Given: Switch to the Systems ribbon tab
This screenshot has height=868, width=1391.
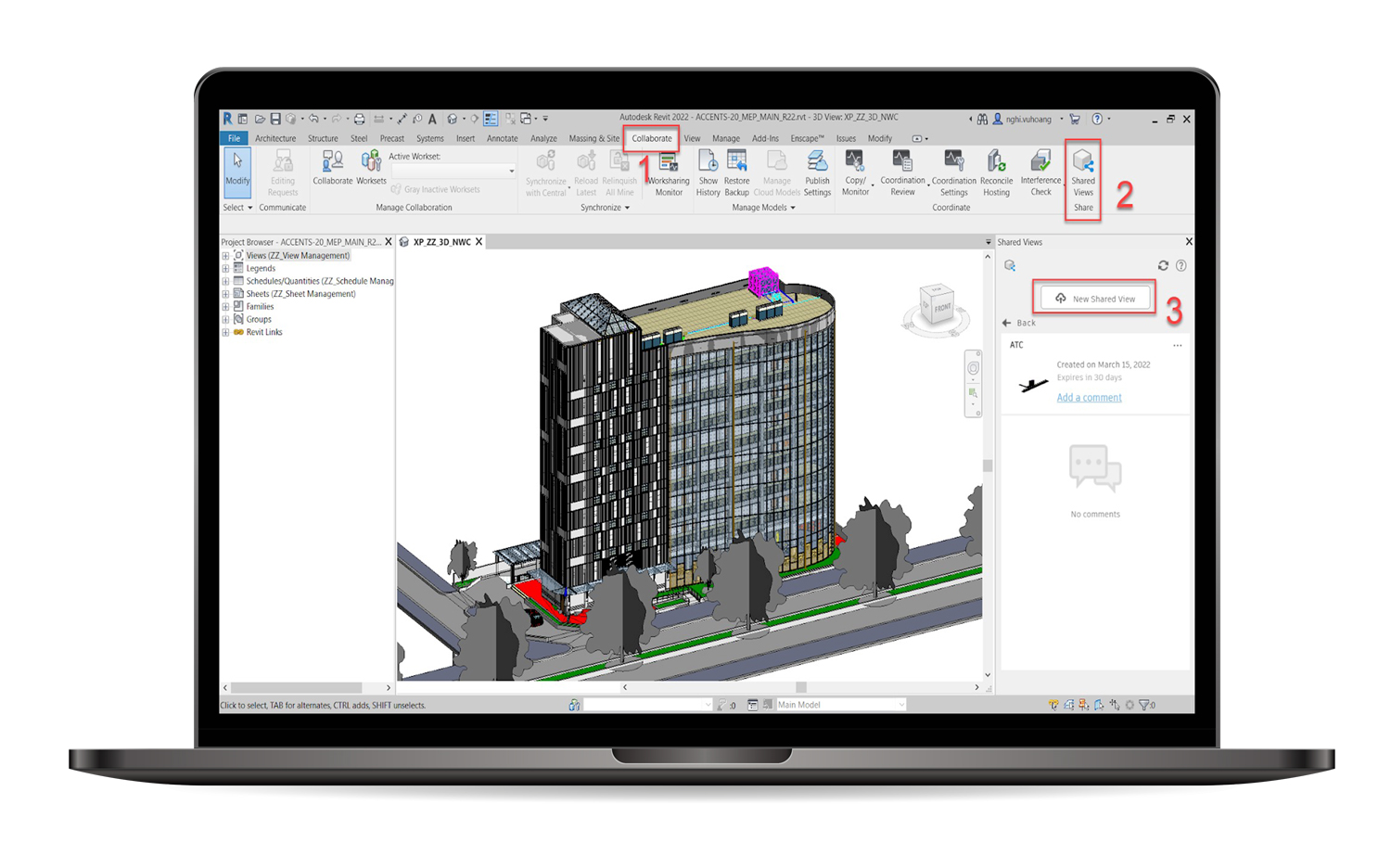Looking at the screenshot, I should [x=429, y=138].
